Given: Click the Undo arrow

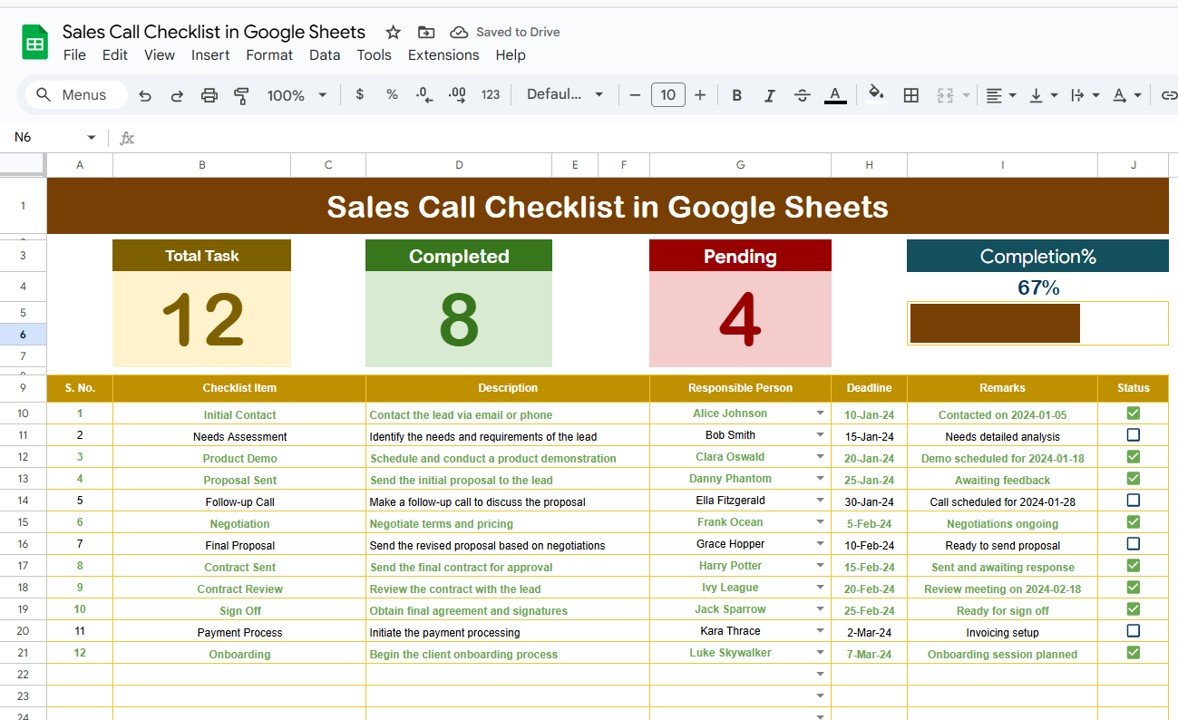Looking at the screenshot, I should tap(145, 95).
